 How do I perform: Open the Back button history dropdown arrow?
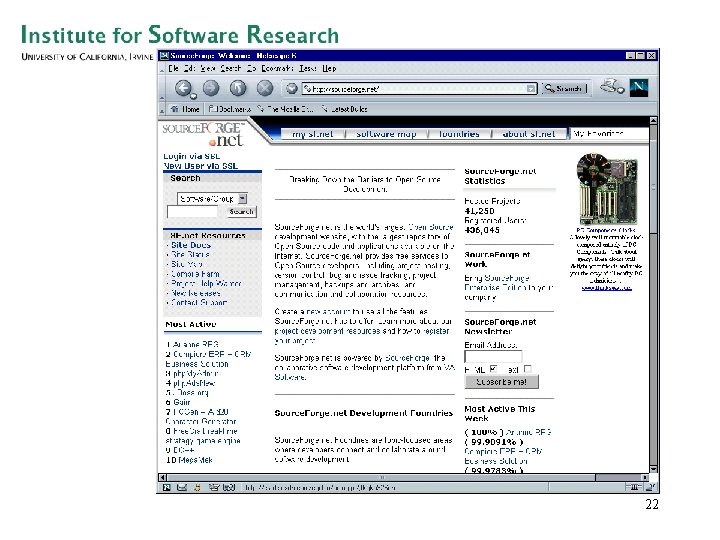pos(194,96)
